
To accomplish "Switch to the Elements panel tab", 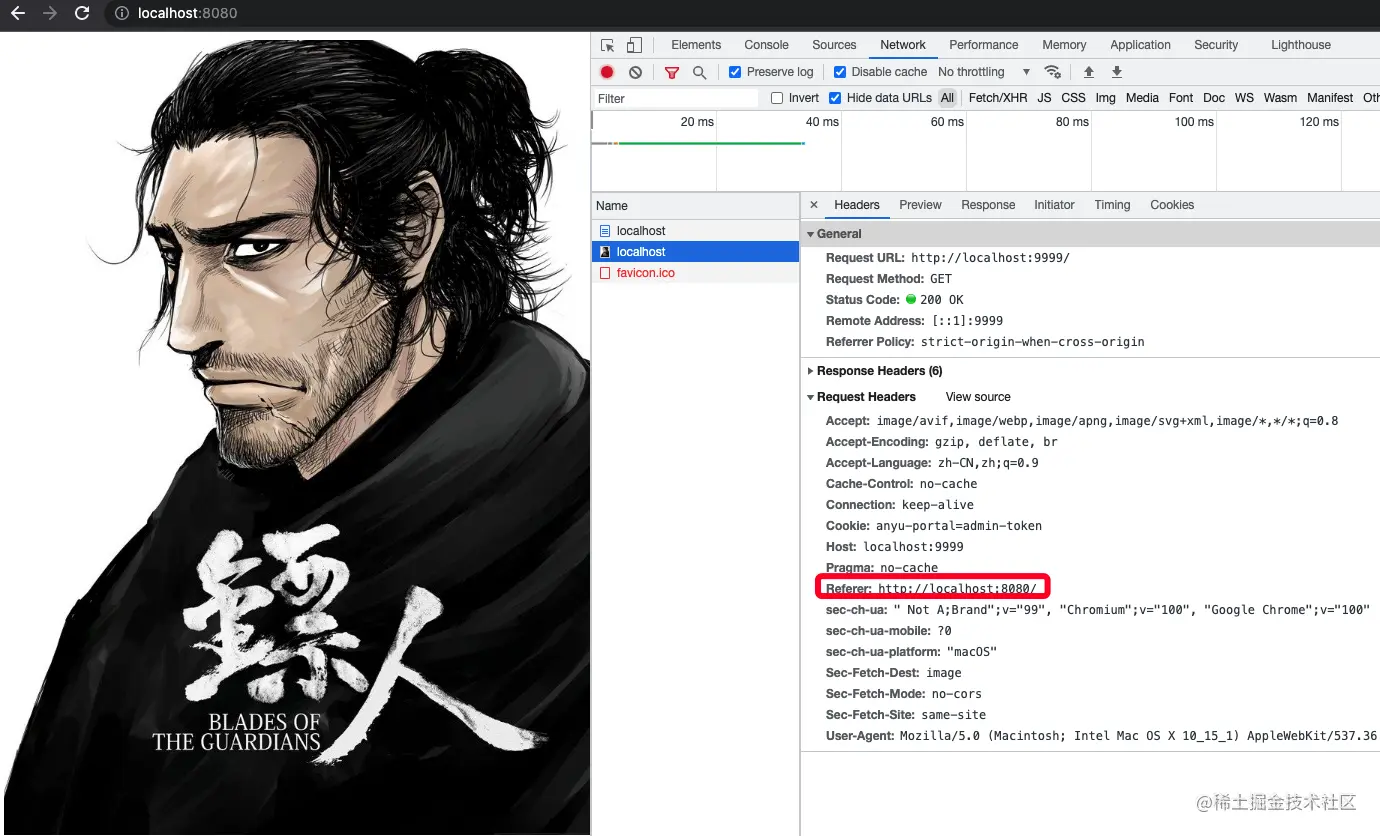I will 696,45.
